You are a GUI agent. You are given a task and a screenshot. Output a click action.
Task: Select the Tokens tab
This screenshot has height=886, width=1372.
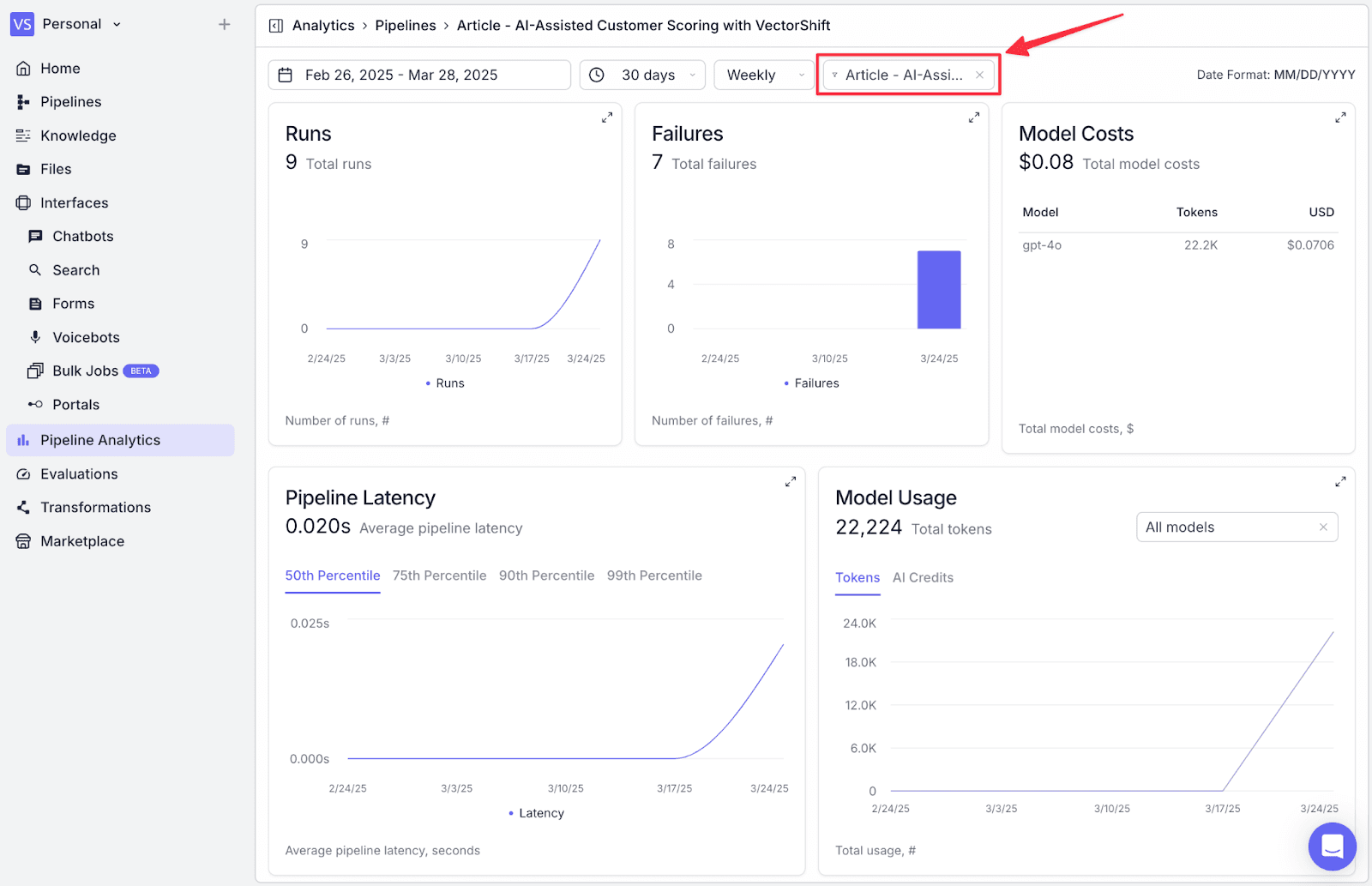[x=857, y=577]
